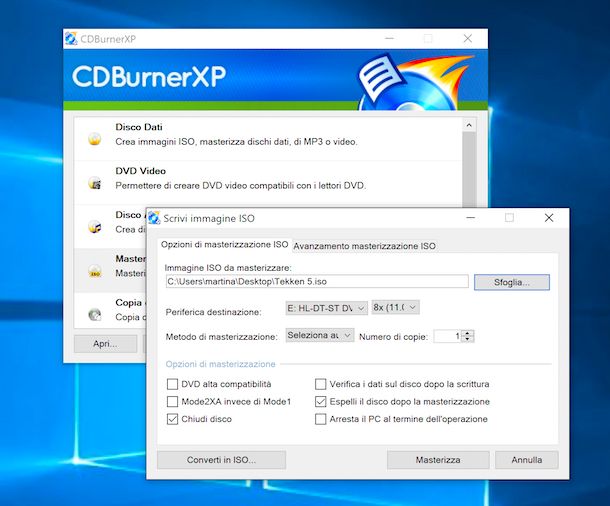Click the Annulla button
This screenshot has width=610, height=506.
[527, 460]
